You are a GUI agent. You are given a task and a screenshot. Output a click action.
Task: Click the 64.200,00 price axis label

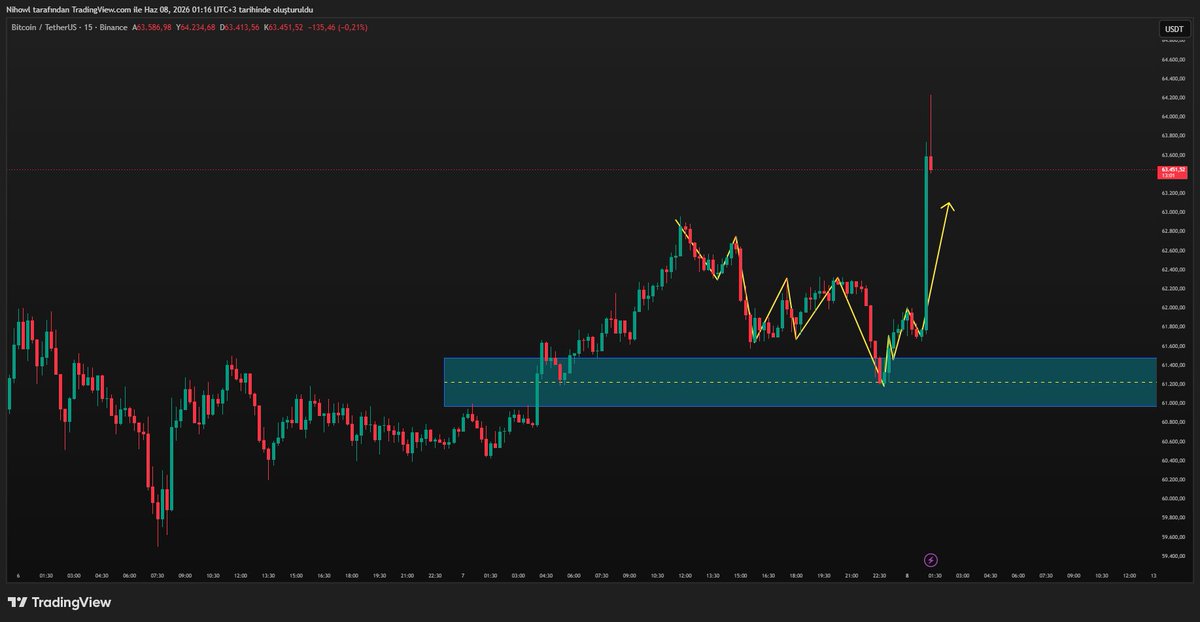(x=1174, y=98)
